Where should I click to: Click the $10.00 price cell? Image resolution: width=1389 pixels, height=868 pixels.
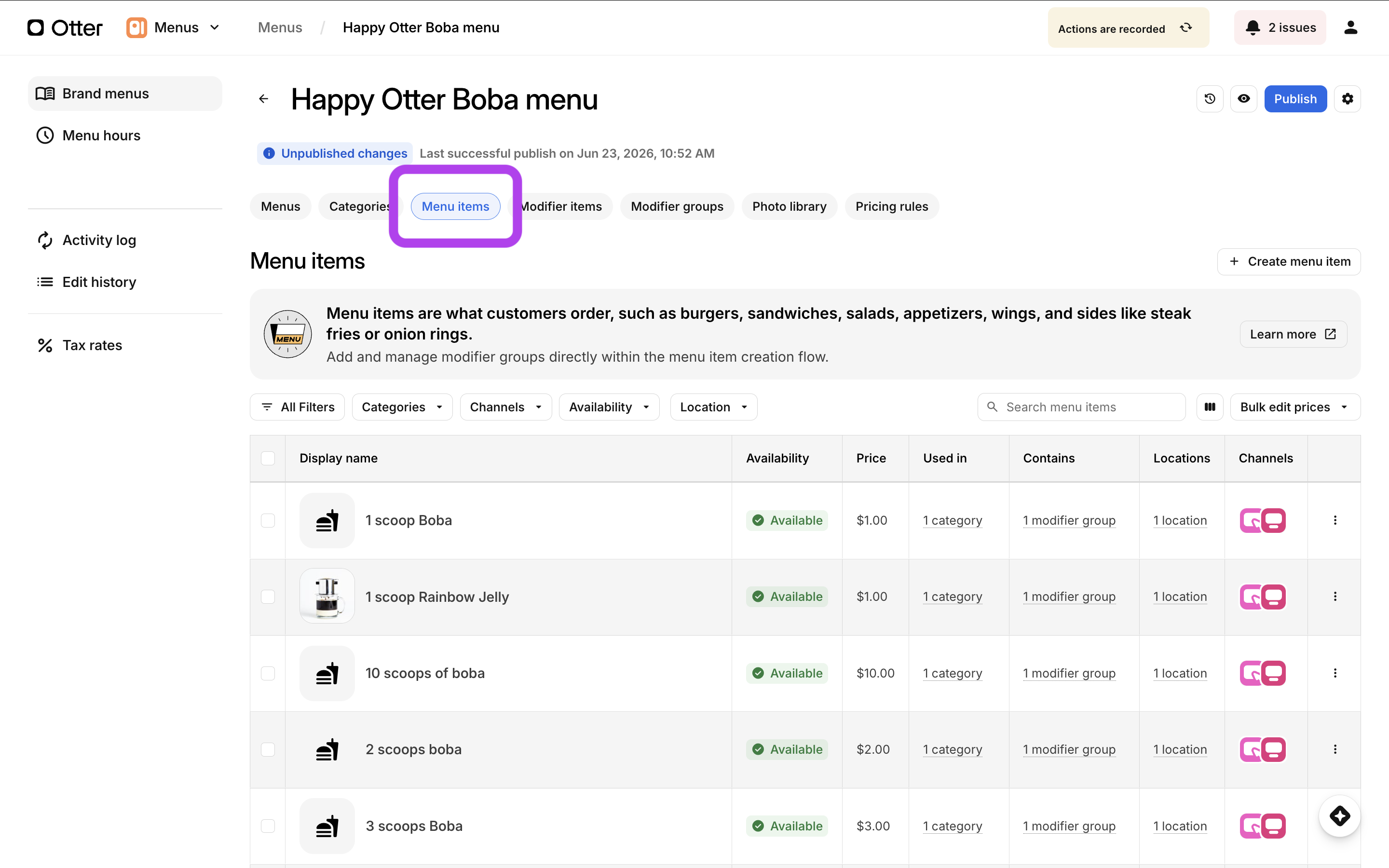875,673
